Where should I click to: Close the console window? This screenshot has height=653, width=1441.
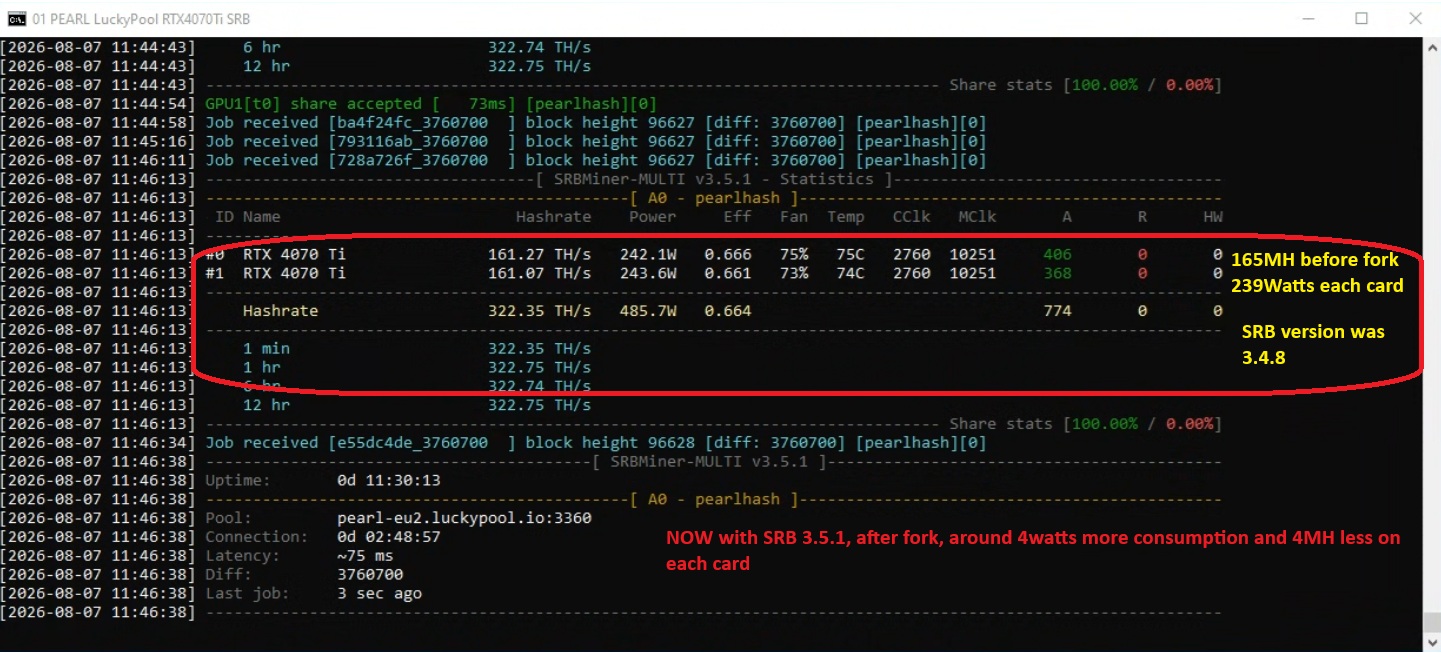(x=1415, y=18)
